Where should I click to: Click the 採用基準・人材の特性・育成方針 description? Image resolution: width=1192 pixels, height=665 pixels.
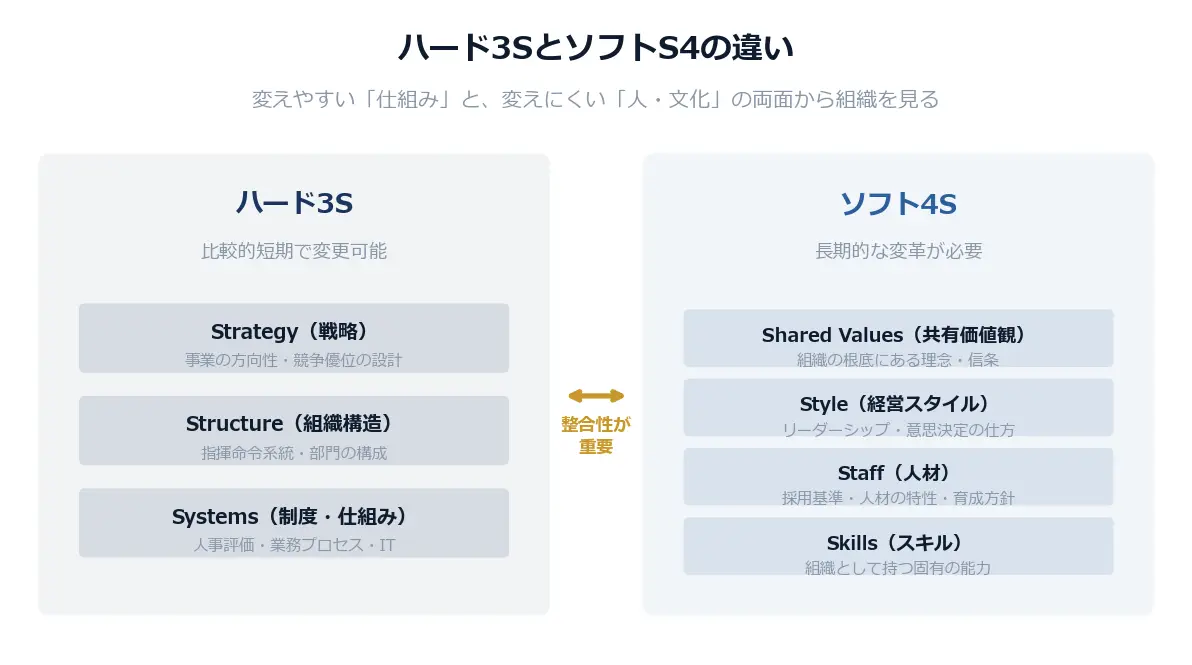[x=898, y=498]
